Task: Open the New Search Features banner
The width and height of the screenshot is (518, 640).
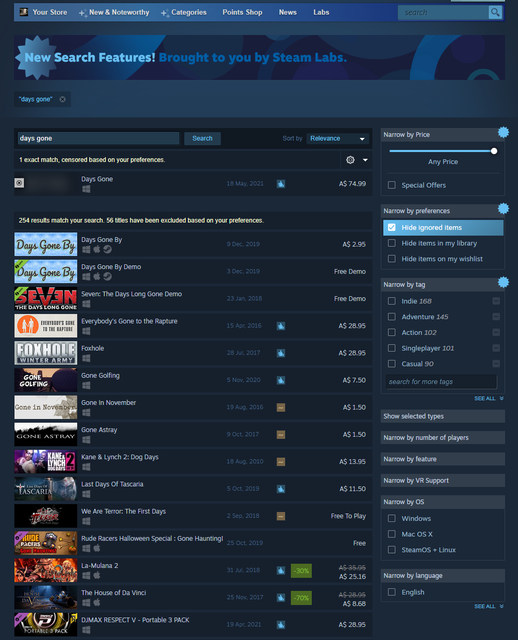Action: [x=259, y=58]
